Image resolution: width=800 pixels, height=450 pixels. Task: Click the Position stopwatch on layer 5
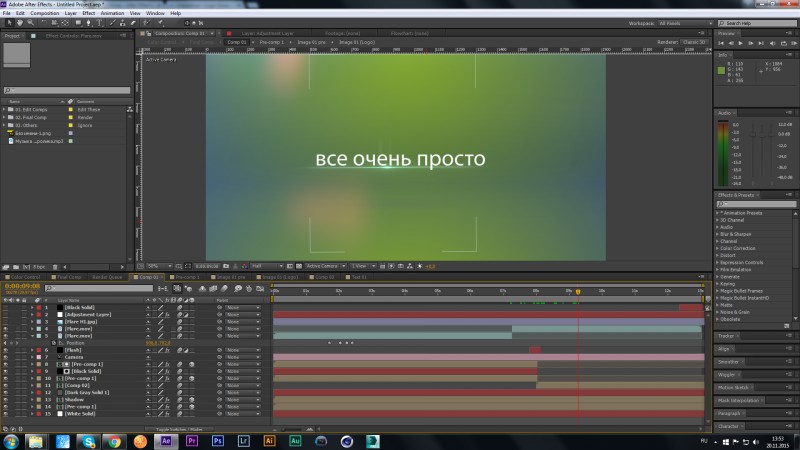[x=54, y=343]
